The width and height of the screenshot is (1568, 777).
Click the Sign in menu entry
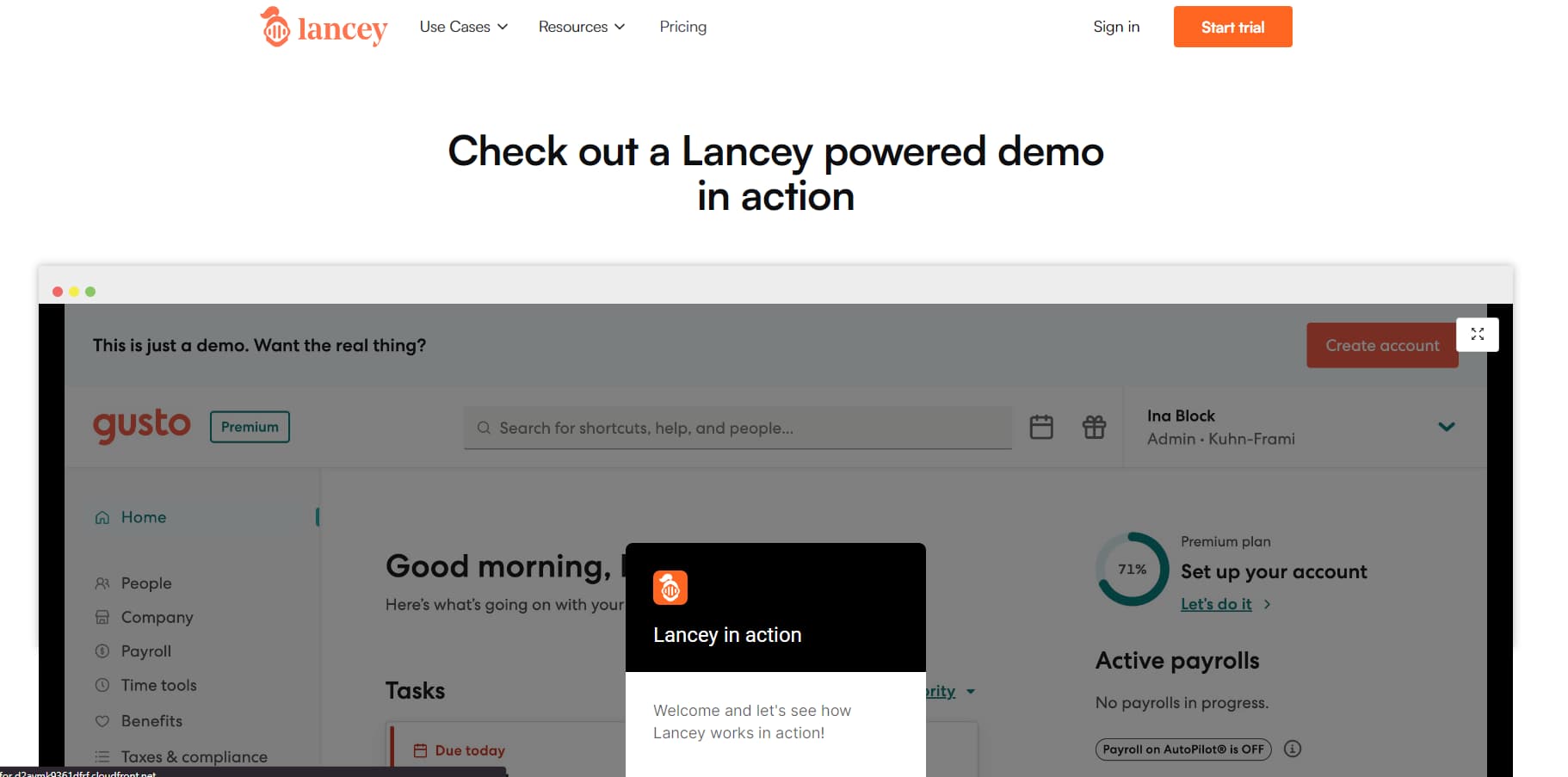click(x=1115, y=27)
